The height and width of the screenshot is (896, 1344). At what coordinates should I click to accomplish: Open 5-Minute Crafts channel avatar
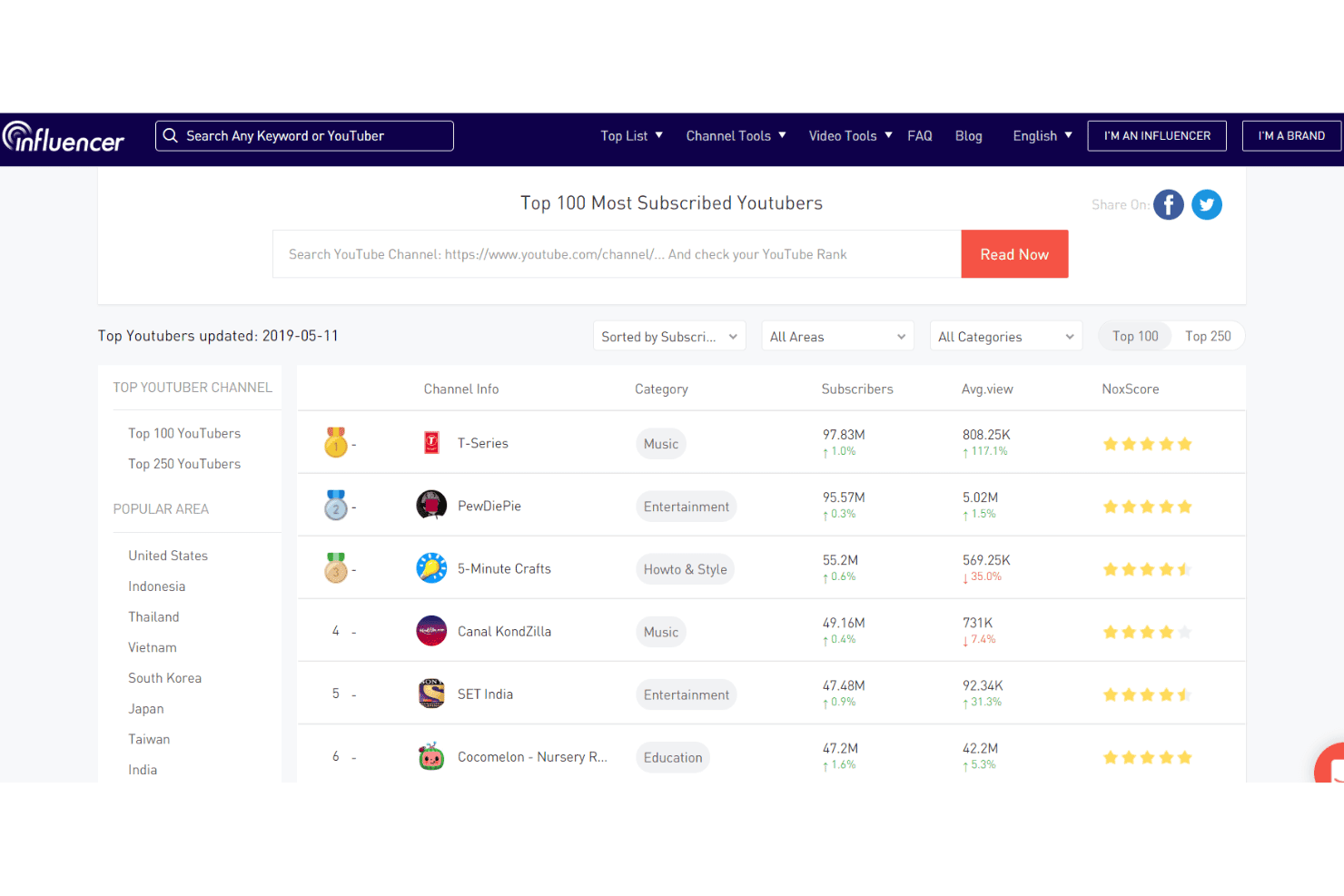pyautogui.click(x=431, y=568)
